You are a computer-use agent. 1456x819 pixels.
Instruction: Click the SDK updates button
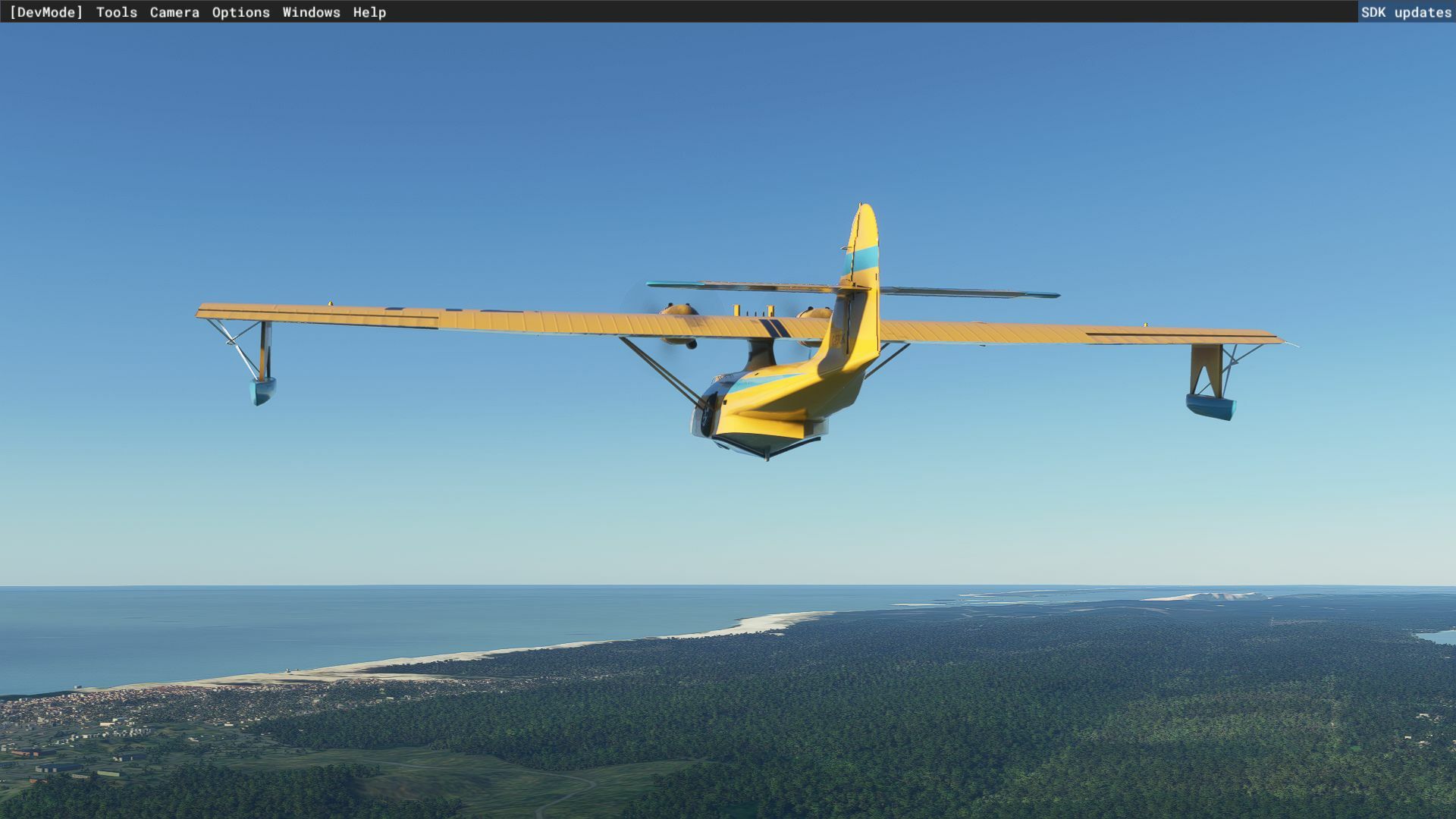pyautogui.click(x=1405, y=12)
